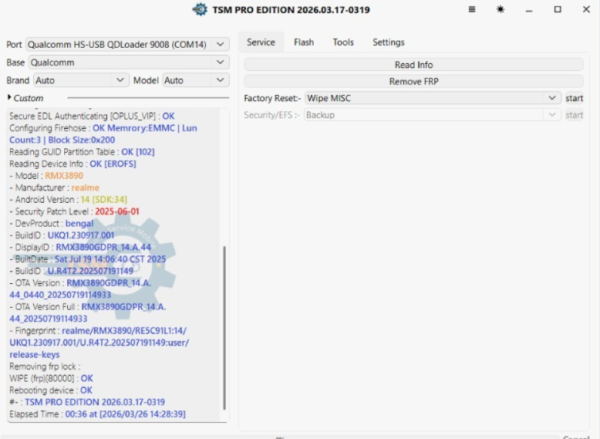The width and height of the screenshot is (600, 439).
Task: Click the '#- : TSM PRO EDITION' log line
Action: (x=87, y=402)
